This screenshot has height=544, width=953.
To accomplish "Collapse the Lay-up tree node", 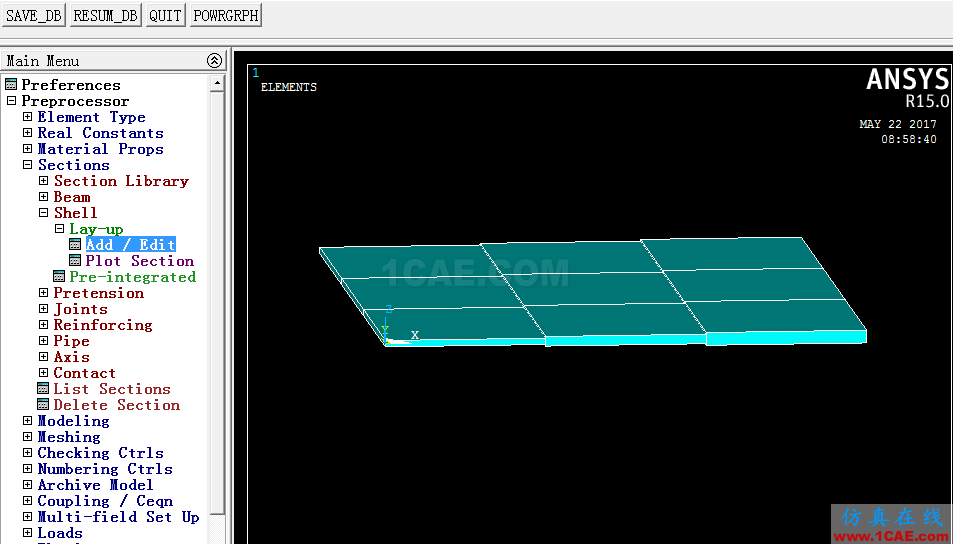I will coord(60,229).
